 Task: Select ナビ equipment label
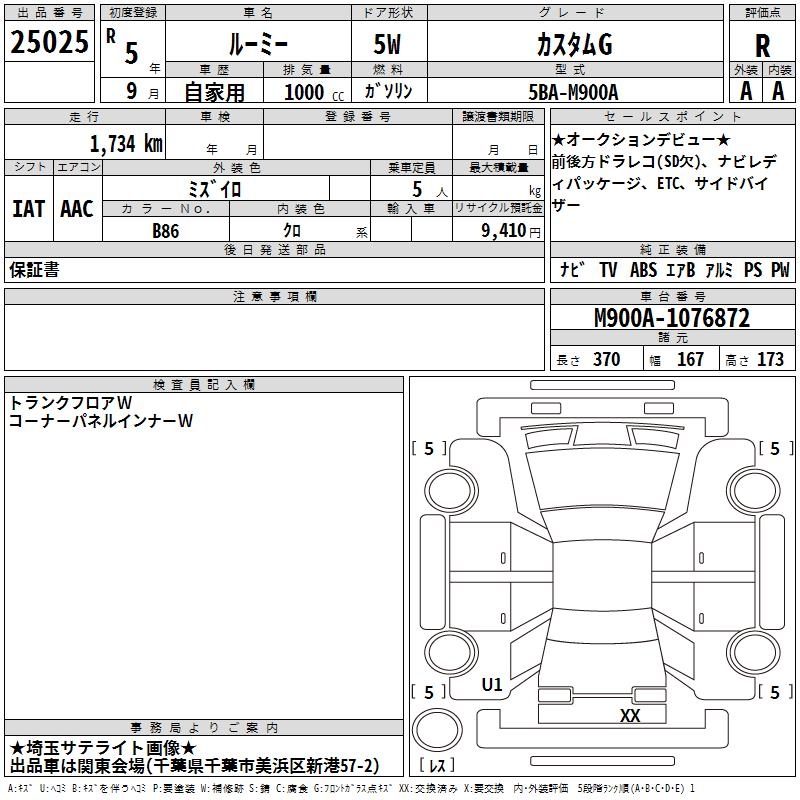pos(572,269)
